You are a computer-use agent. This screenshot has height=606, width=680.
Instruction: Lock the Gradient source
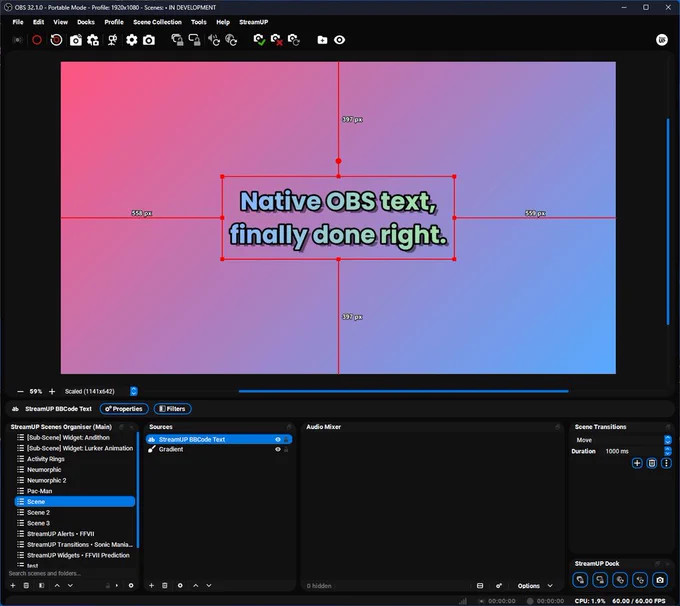tap(286, 449)
